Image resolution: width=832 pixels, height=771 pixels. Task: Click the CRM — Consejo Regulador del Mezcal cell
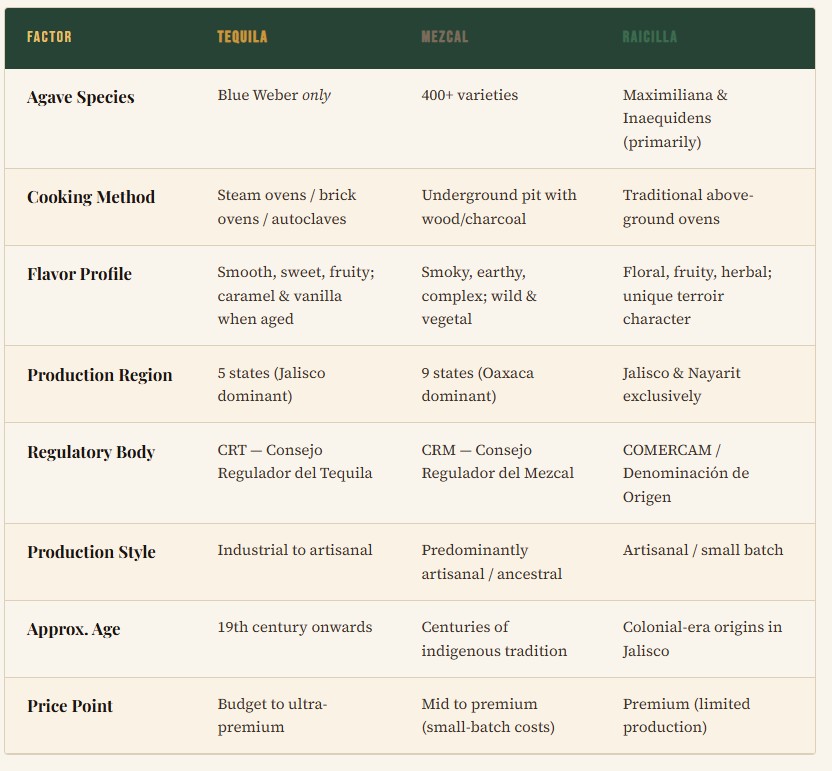498,461
